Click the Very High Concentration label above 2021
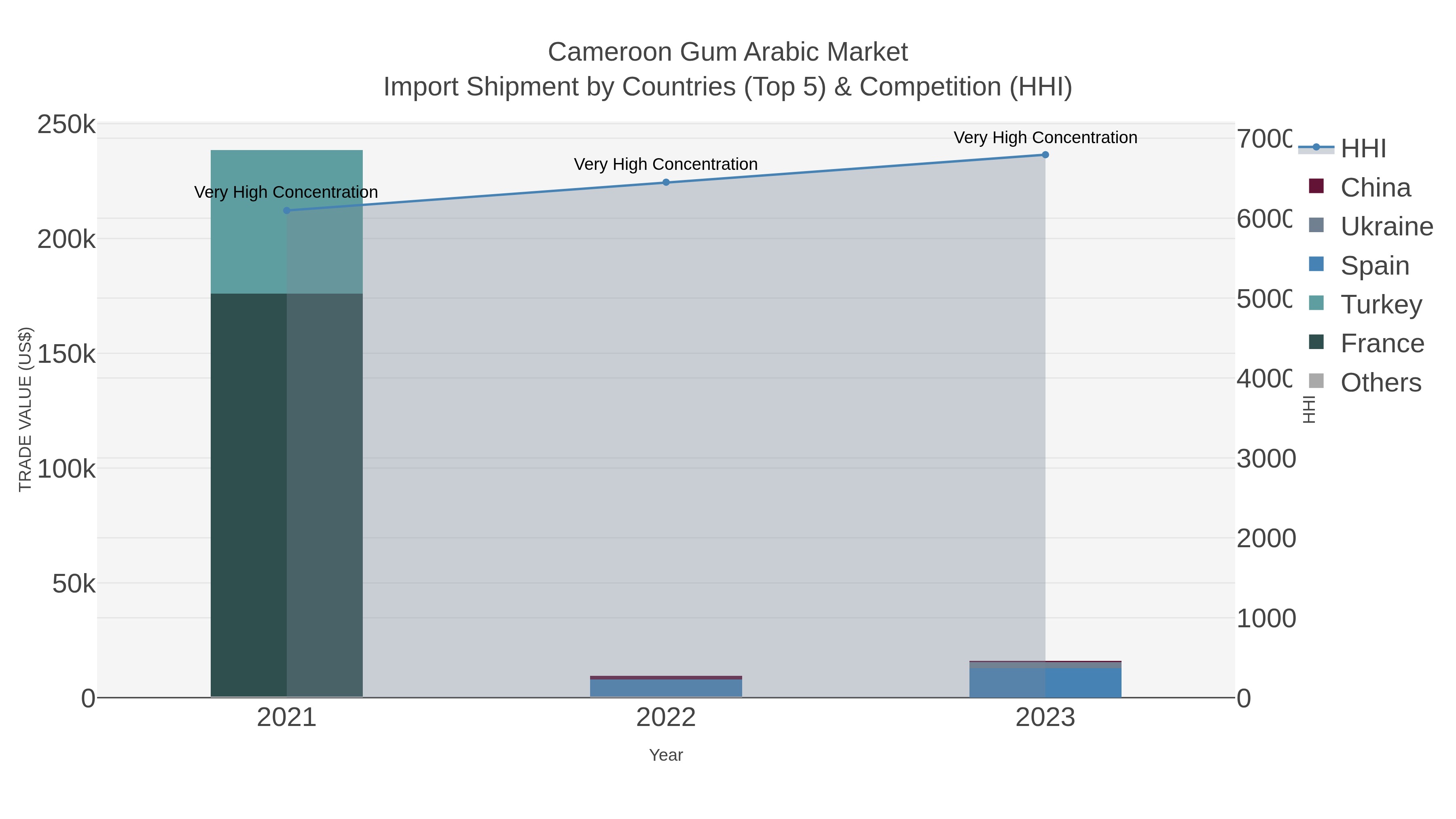This screenshot has width=1456, height=819. coord(286,192)
